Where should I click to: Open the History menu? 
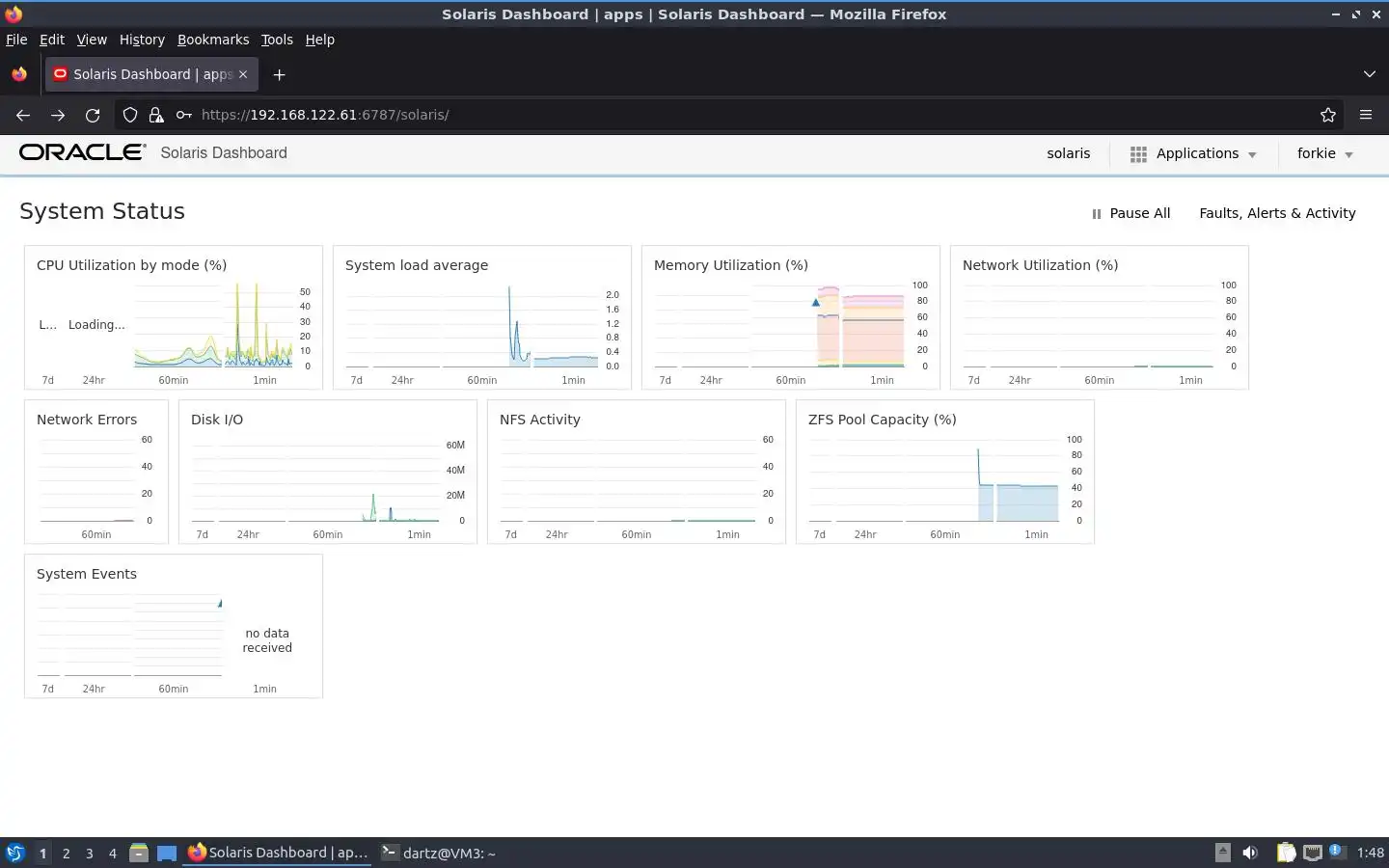(142, 40)
